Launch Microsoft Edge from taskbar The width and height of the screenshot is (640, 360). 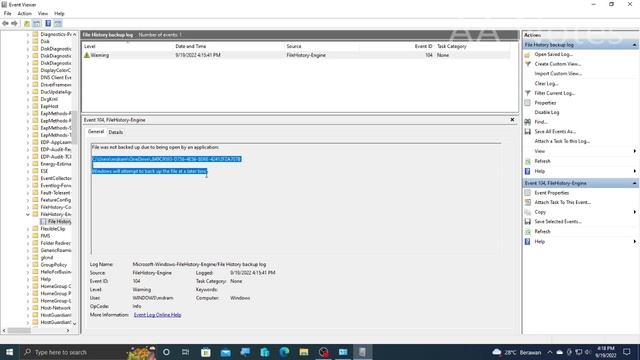[x=284, y=352]
